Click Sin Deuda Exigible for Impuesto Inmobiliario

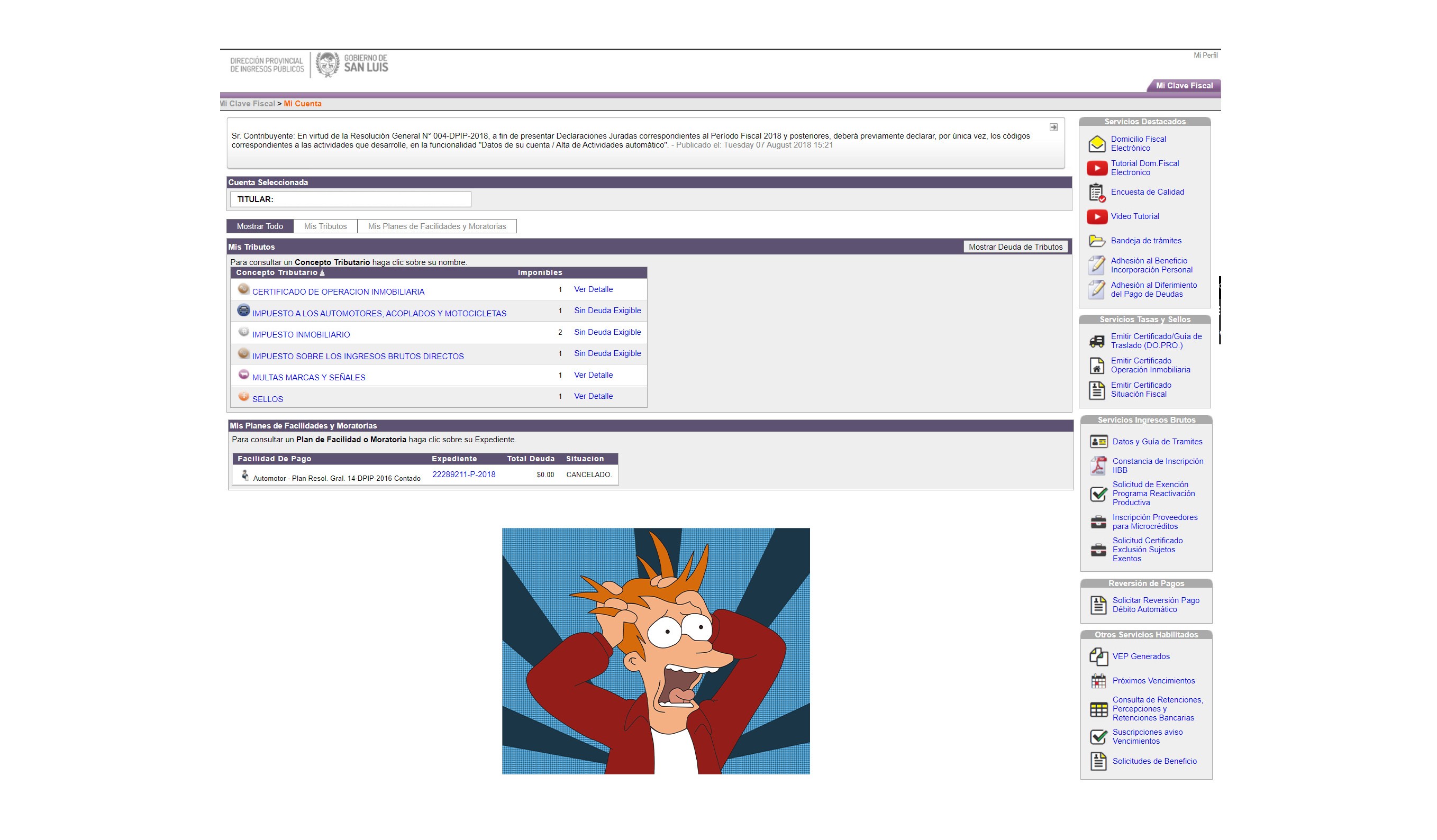point(607,332)
